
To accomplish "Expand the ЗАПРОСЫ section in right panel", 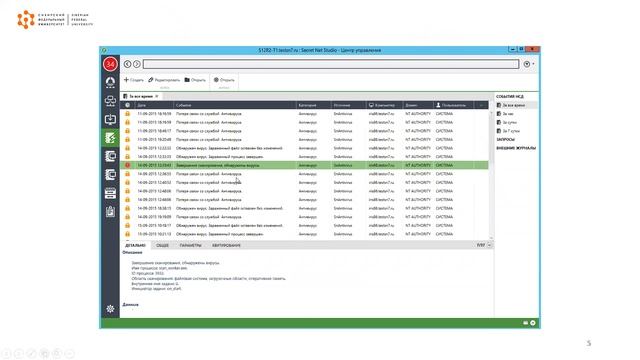I will click(506, 140).
